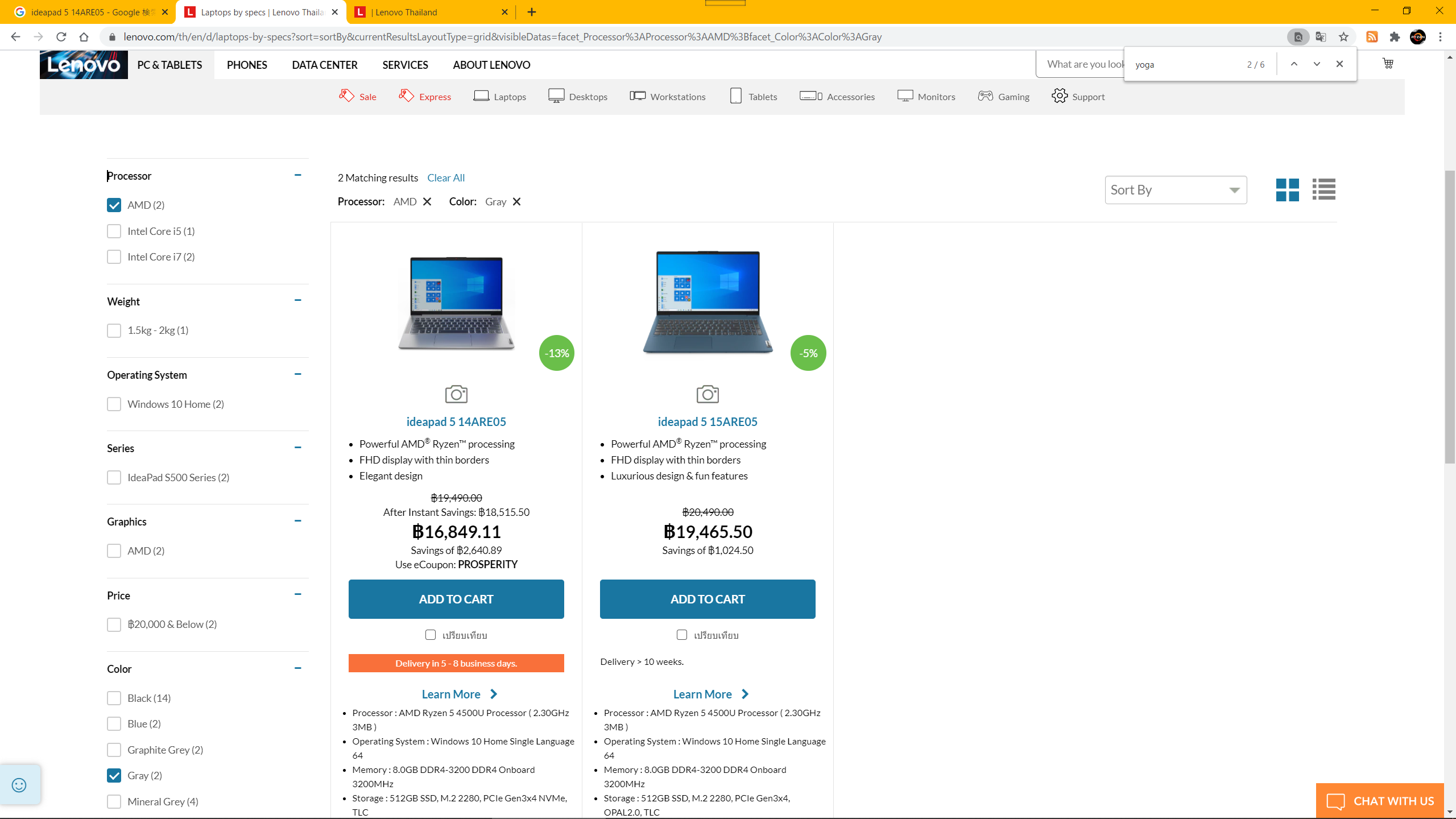The image size is (1456, 819).
Task: Open the Sale category
Action: 358,96
